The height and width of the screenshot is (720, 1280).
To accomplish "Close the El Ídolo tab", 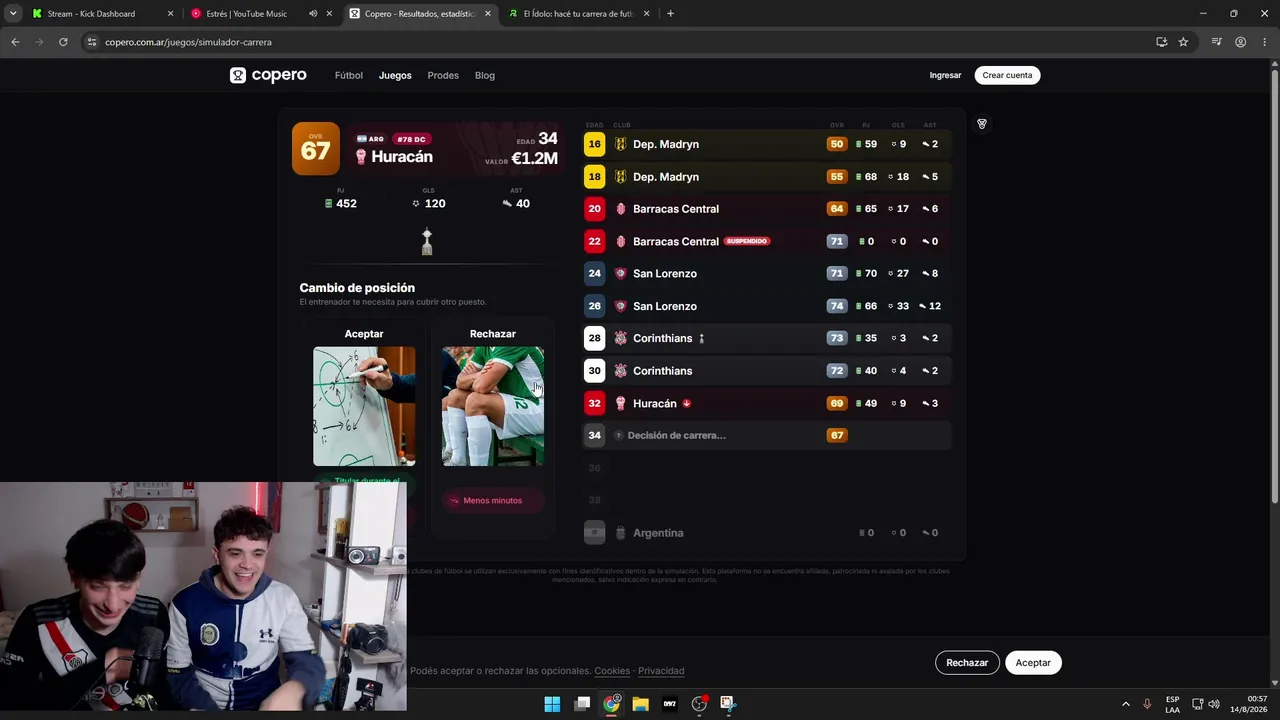I will 646,14.
